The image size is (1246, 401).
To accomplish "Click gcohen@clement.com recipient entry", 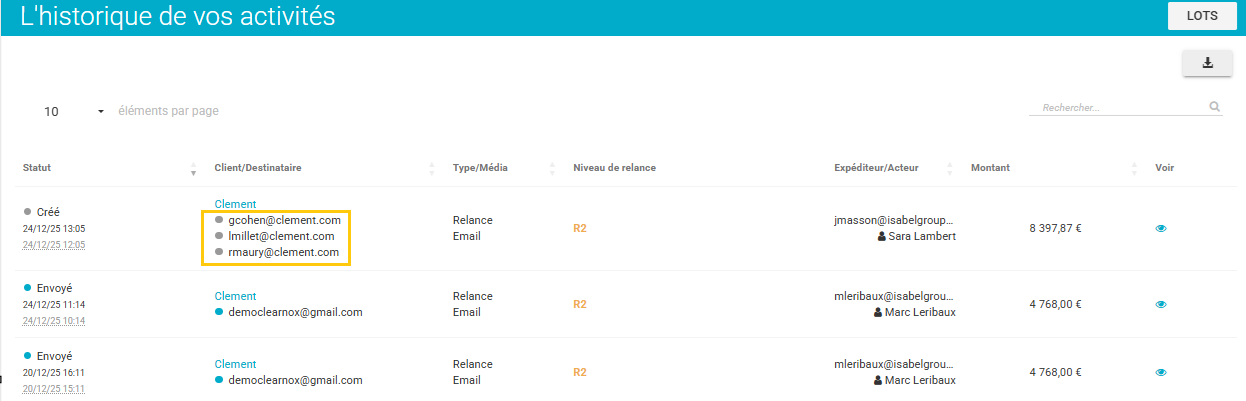I will [x=284, y=220].
